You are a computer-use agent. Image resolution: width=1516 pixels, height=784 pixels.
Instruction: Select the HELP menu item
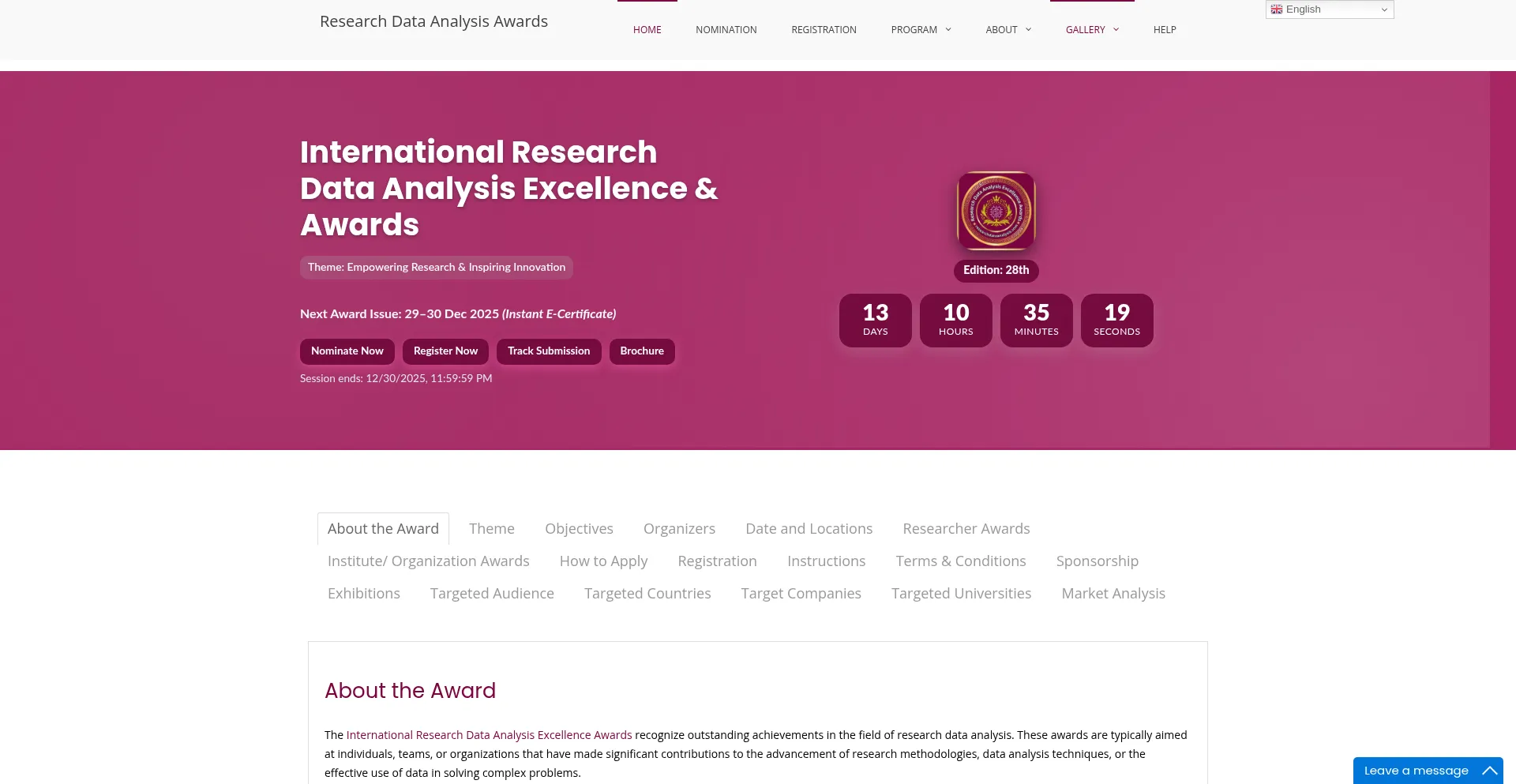pos(1165,29)
